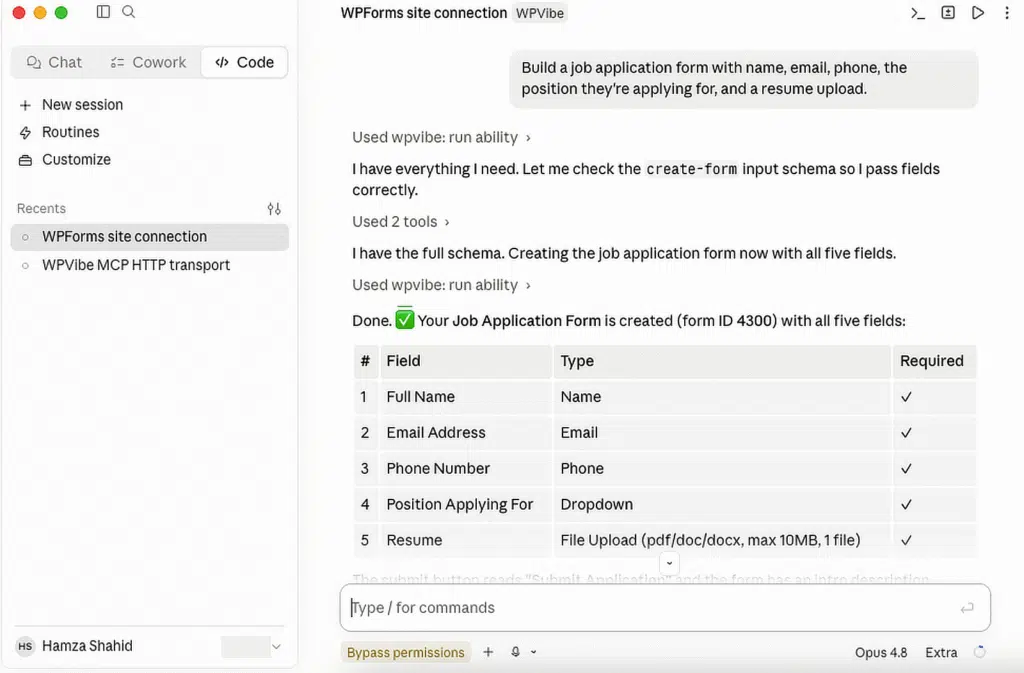This screenshot has width=1024, height=673.
Task: Click the WPVibe project badge
Action: 539,13
